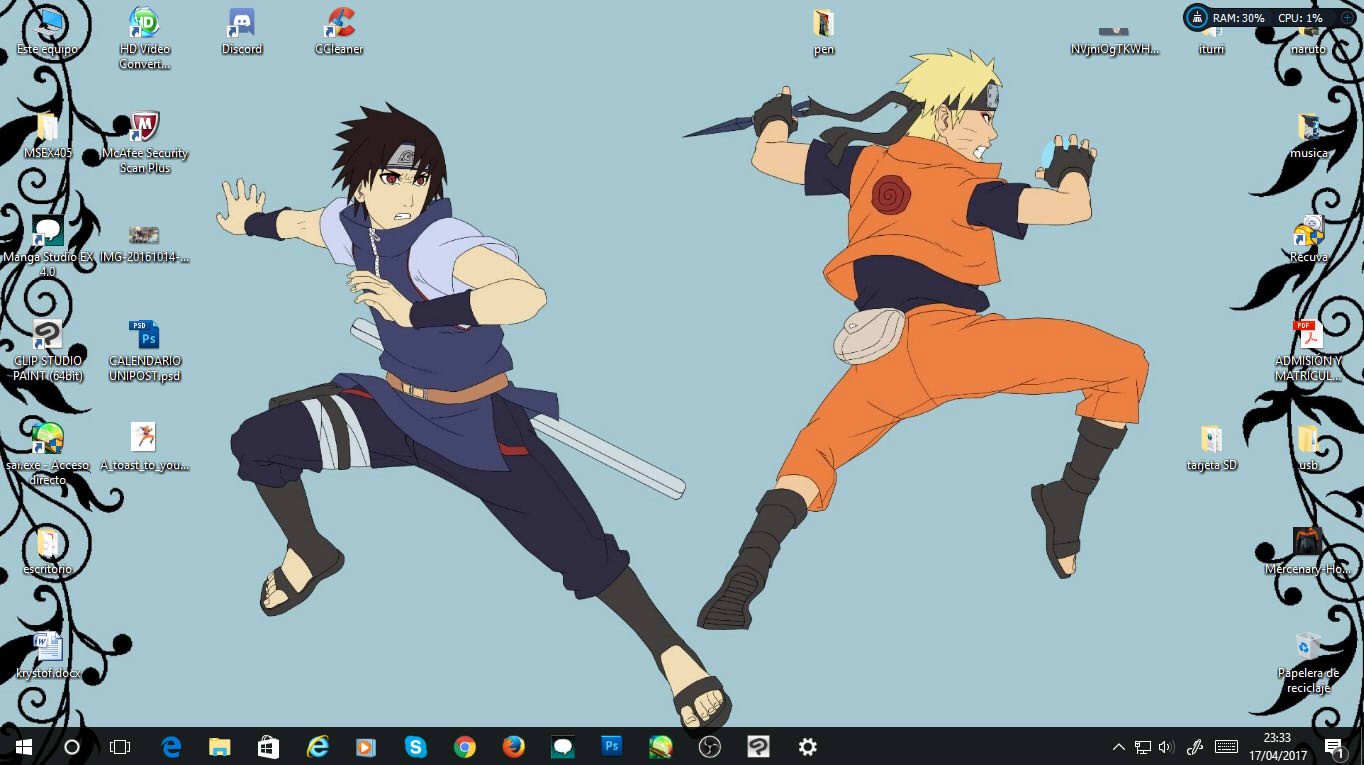Open Cortana search circle
The image size is (1364, 765).
(x=72, y=746)
